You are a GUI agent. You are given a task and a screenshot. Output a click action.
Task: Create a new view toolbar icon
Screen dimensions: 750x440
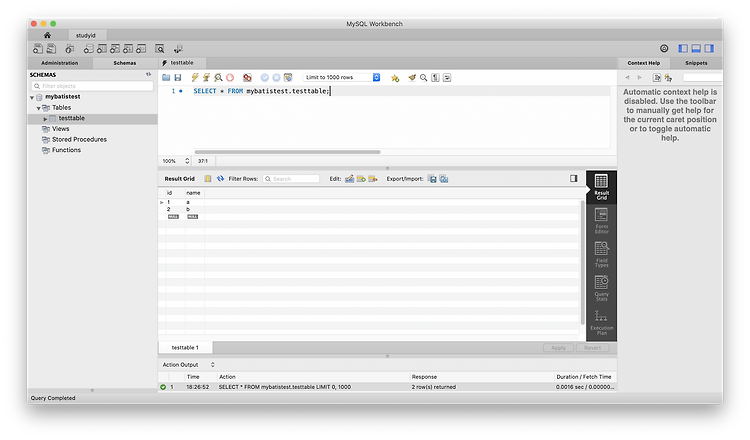click(115, 49)
